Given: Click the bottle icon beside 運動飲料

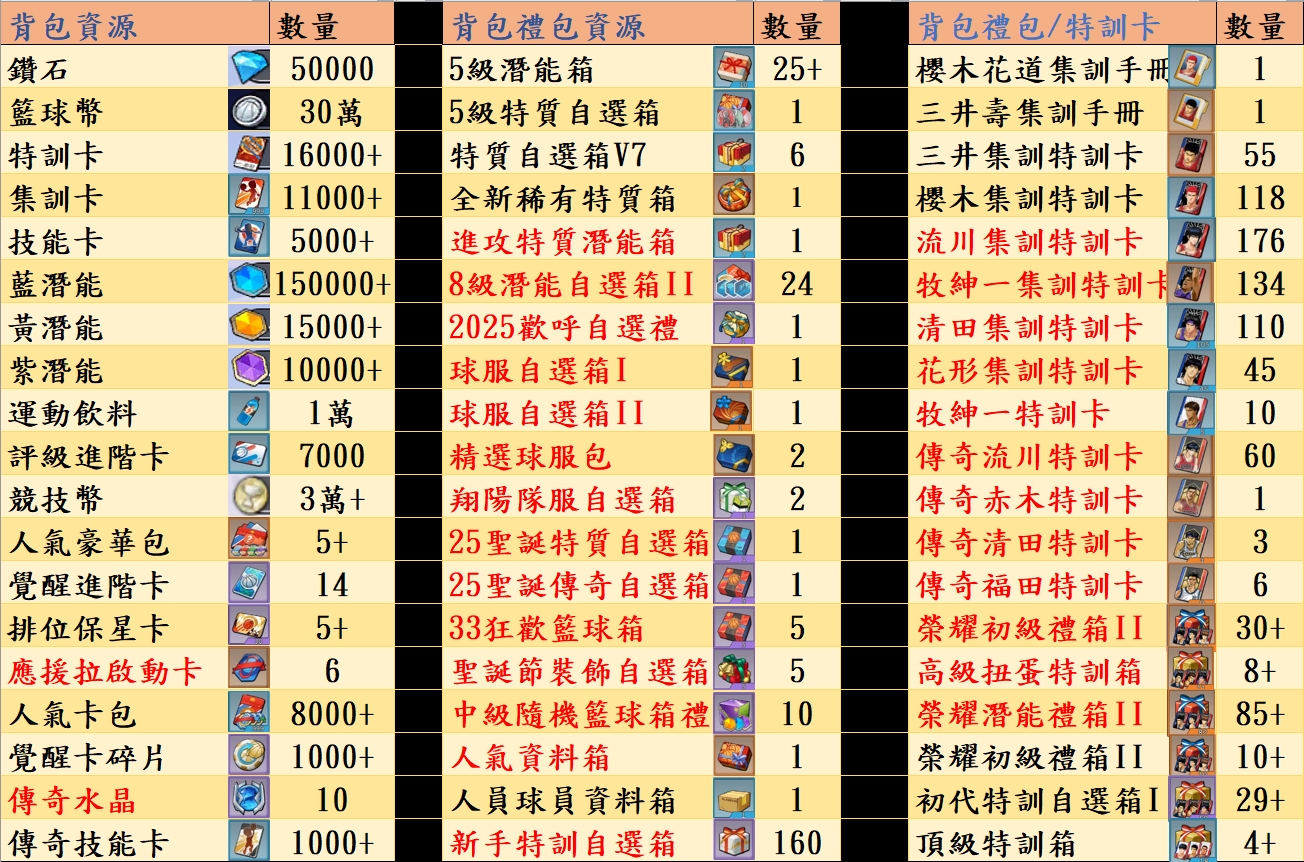Looking at the screenshot, I should 247,412.
